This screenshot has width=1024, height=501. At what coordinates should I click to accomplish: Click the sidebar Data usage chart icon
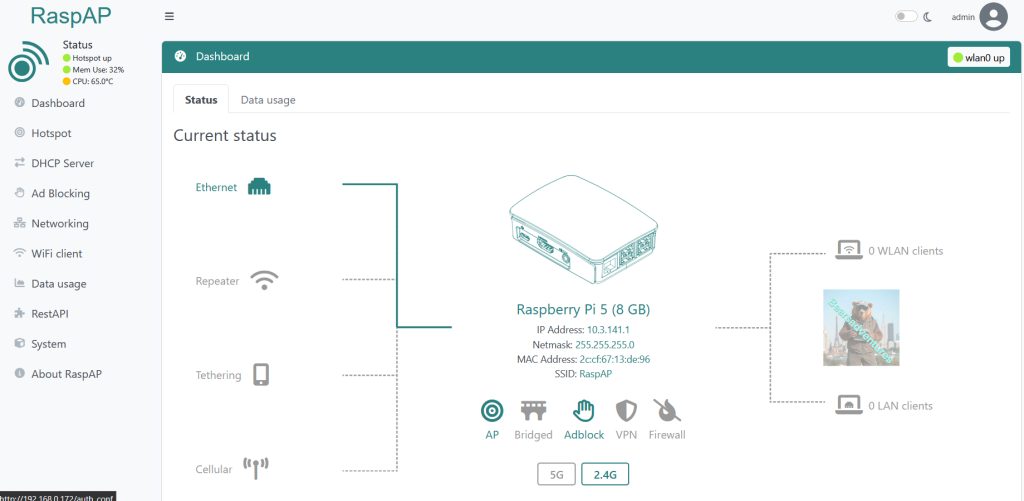click(19, 283)
